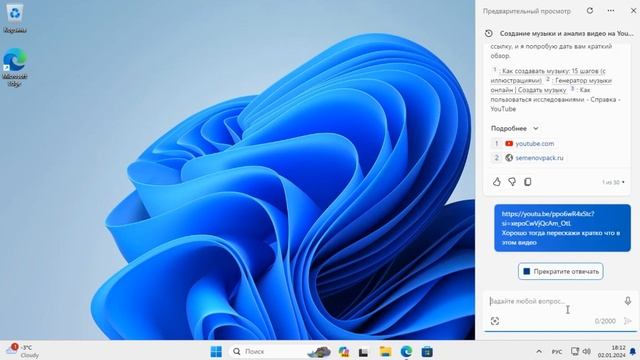
Task: Click the Предварительный просмотр header text
Action: coord(527,11)
